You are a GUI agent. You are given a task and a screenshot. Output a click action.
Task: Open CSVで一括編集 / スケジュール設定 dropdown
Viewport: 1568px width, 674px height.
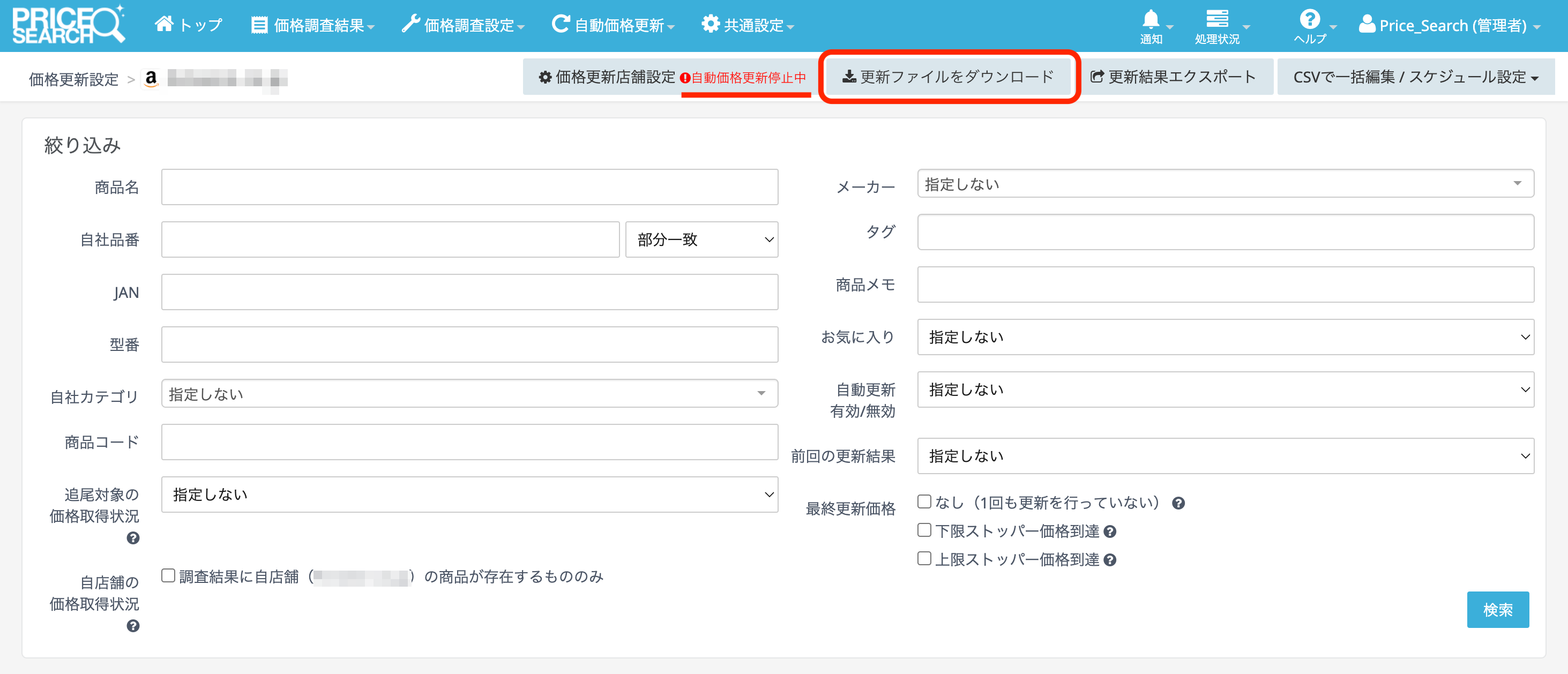point(1415,77)
